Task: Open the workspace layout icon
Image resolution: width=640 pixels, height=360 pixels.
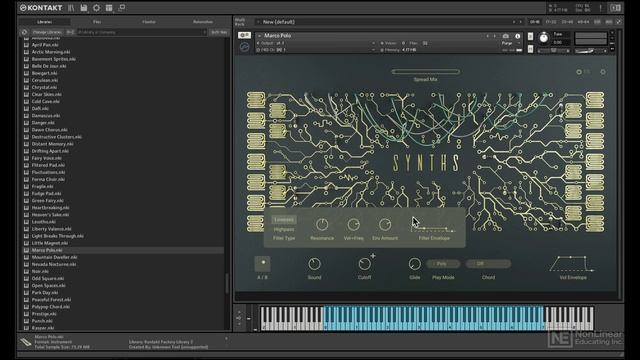Action: click(109, 8)
